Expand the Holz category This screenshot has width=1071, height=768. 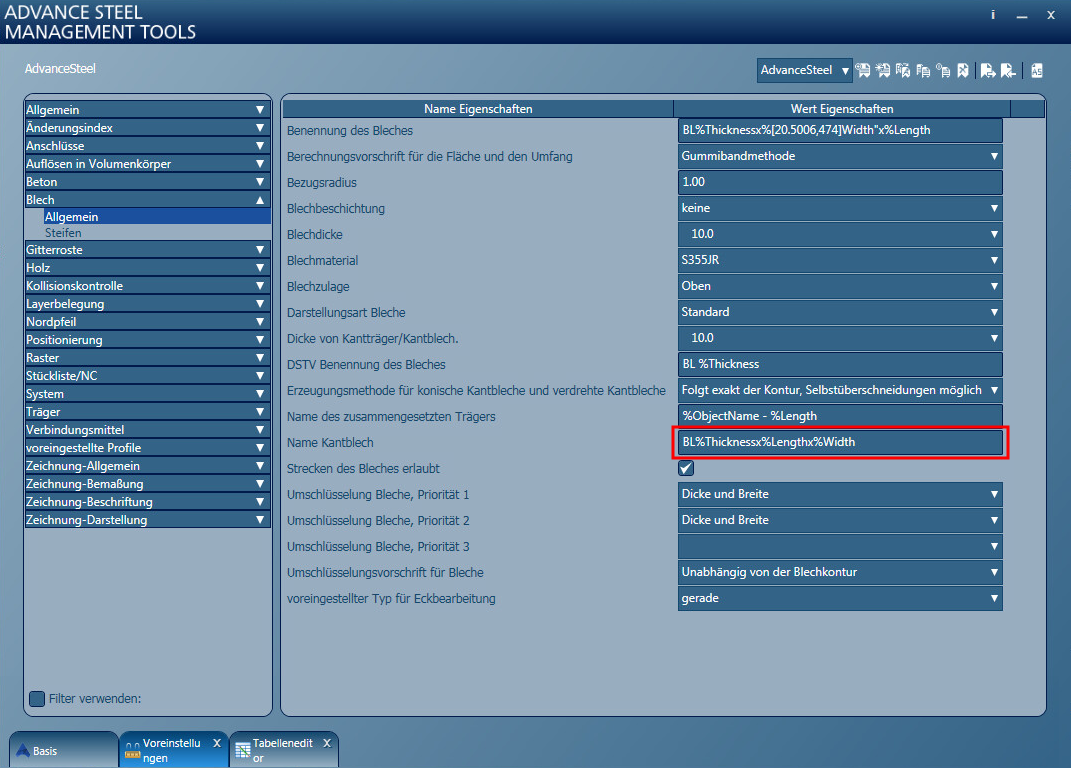pyautogui.click(x=148, y=268)
